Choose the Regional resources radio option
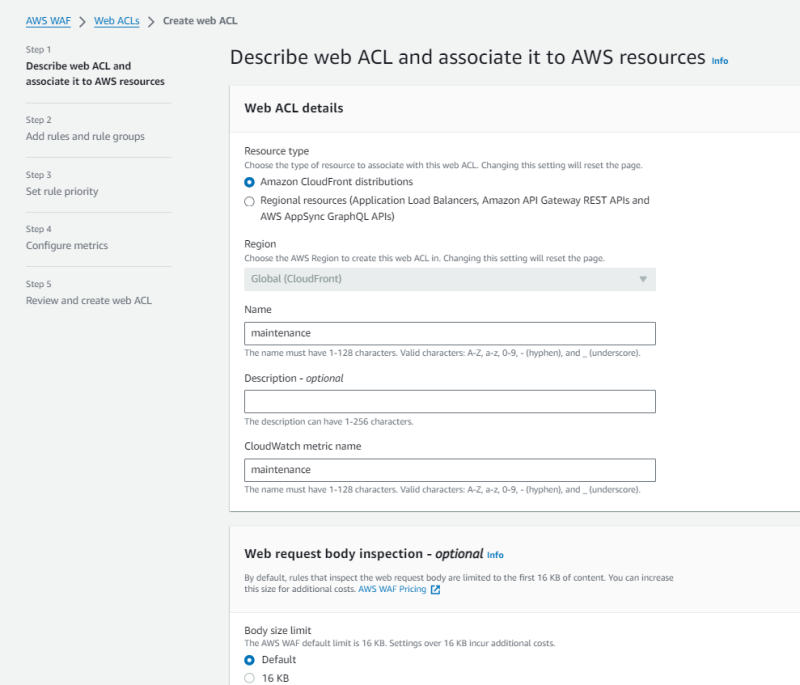Screen dimensions: 800x685 pos(249,201)
